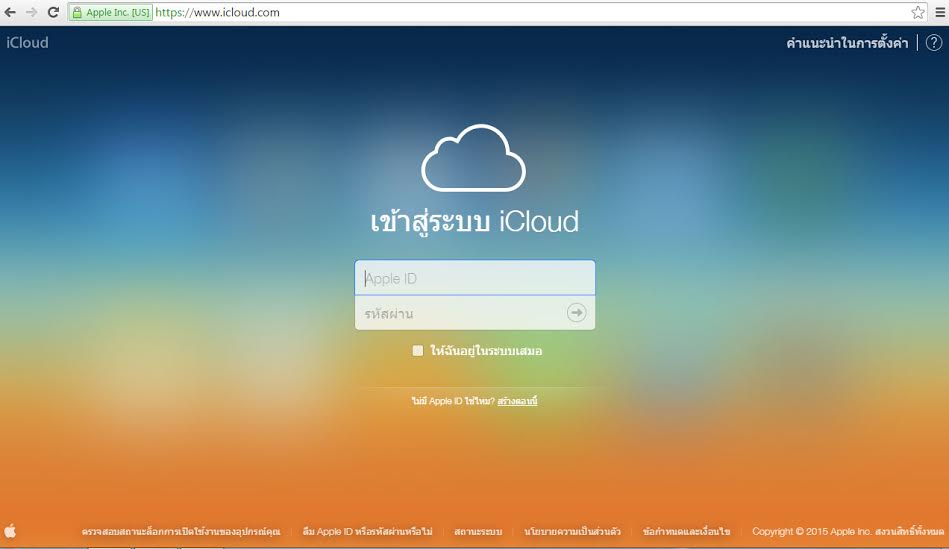
Task: Submit sign in with the arrow button
Action: [x=576, y=312]
